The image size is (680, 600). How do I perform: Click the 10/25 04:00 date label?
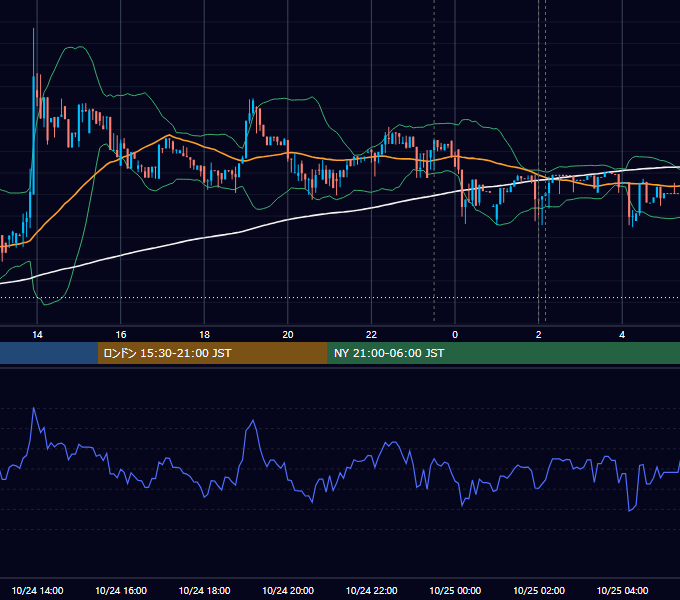pos(622,590)
